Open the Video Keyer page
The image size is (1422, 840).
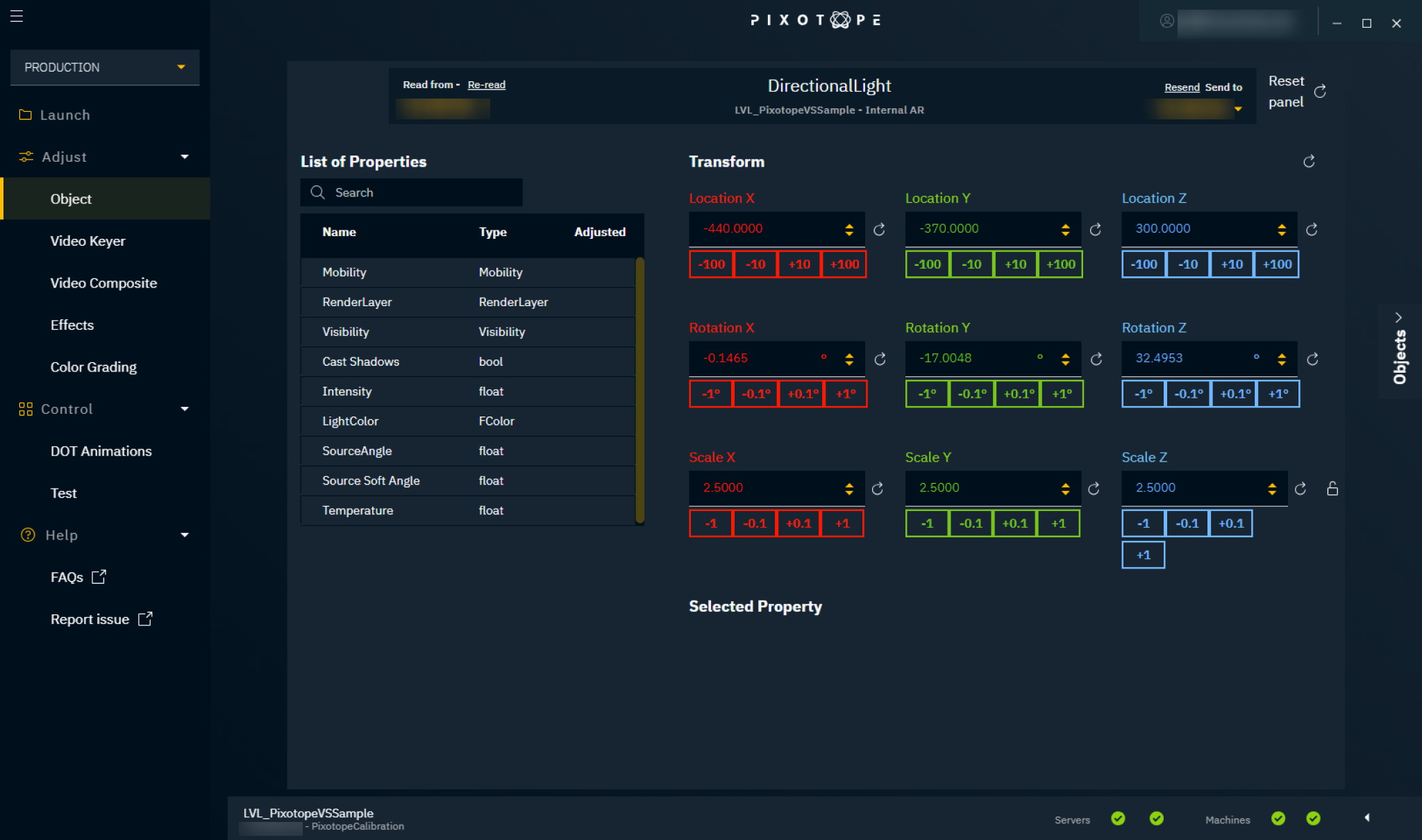87,241
